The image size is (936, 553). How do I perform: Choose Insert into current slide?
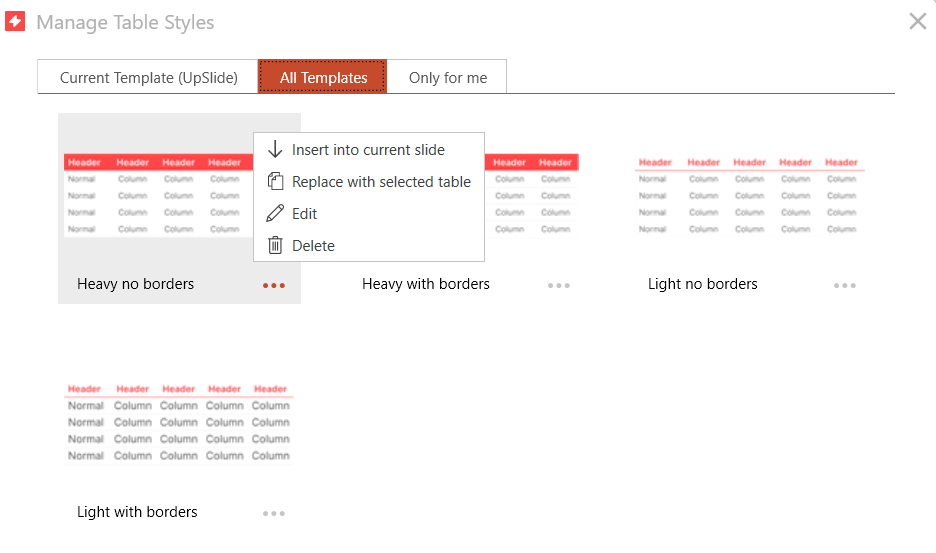(368, 150)
